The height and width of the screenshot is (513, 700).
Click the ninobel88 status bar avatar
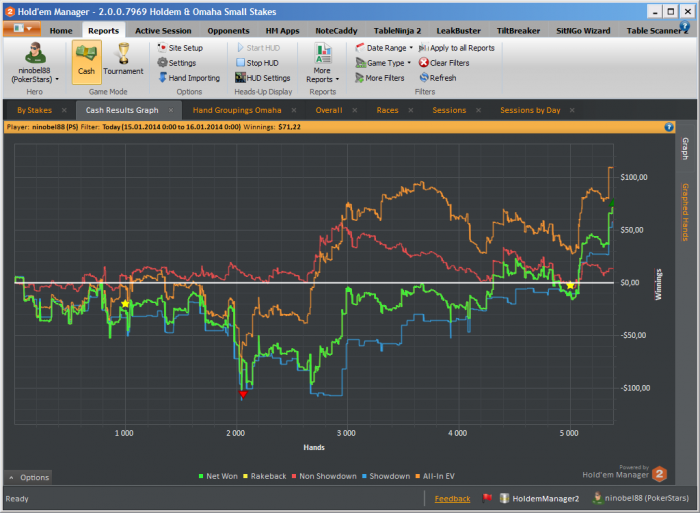pos(597,498)
